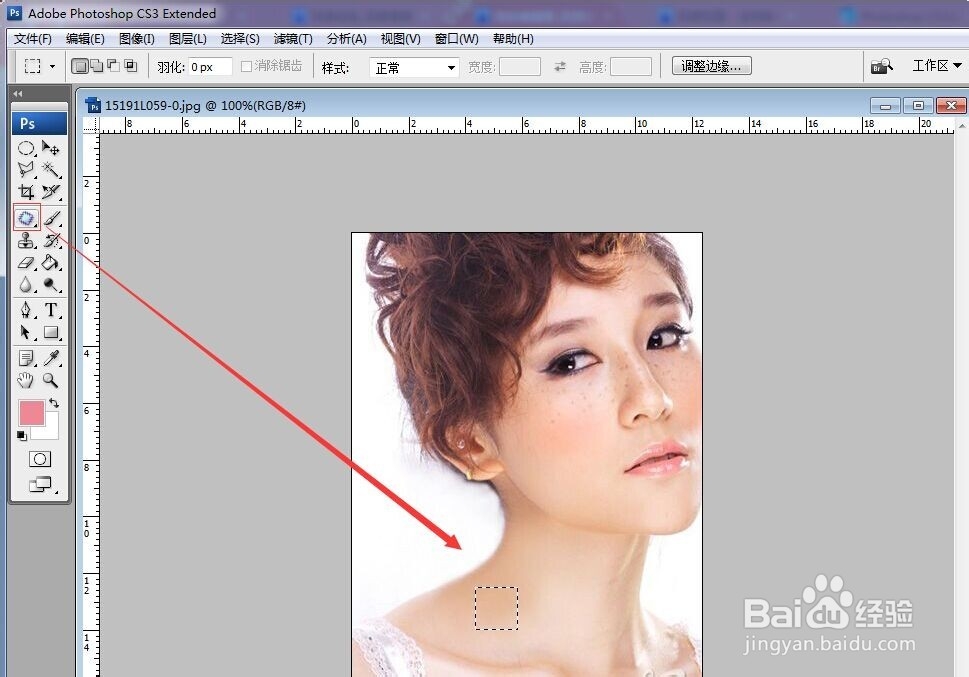Open Adobe Bridge from the options bar
Image resolution: width=969 pixels, height=677 pixels.
click(881, 65)
